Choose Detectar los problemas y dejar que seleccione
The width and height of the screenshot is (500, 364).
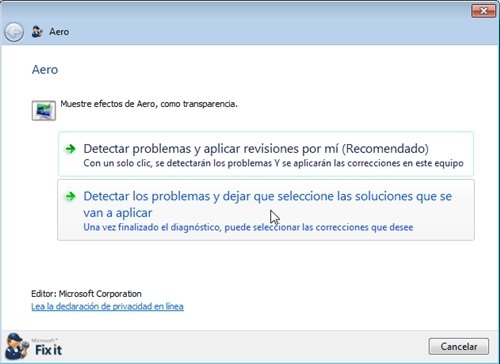click(x=266, y=210)
